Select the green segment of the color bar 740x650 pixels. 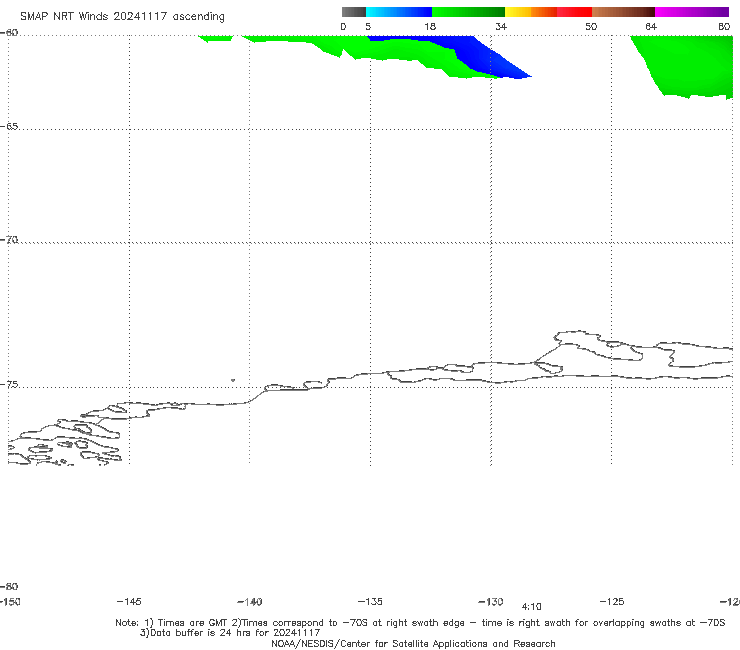click(x=468, y=12)
